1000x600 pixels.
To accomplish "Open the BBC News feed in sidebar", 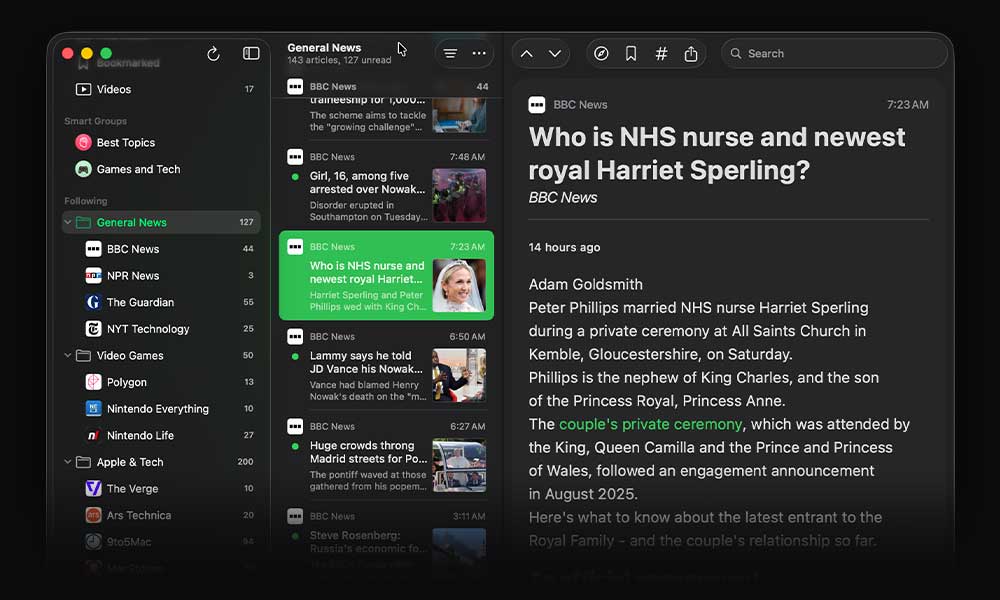I will (161, 249).
